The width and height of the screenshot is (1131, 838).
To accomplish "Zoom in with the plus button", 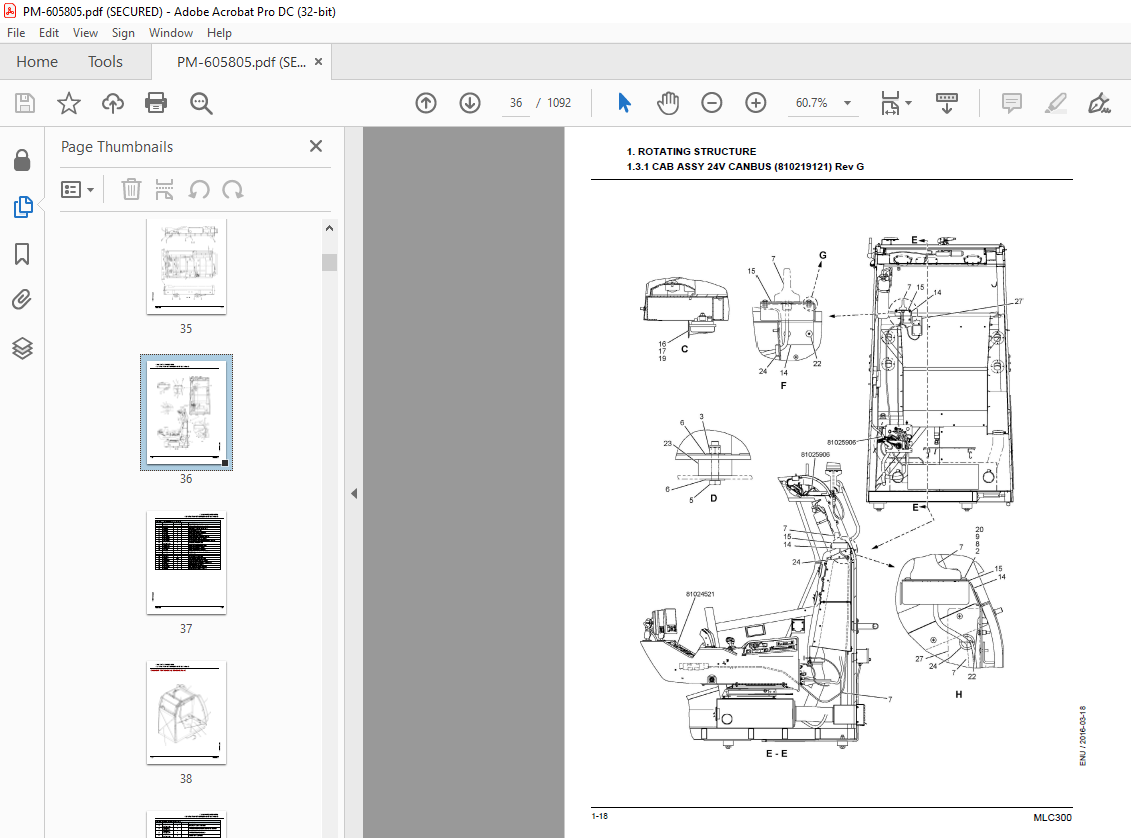I will (x=756, y=103).
